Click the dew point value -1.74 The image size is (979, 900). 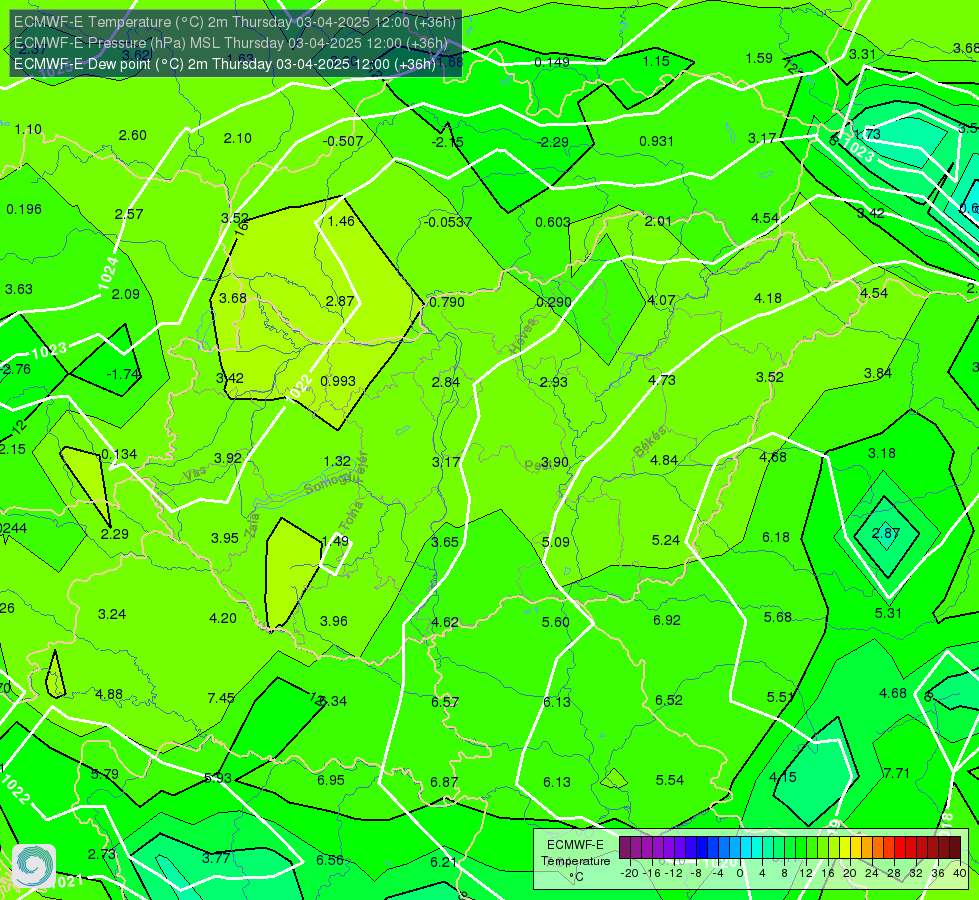[124, 374]
